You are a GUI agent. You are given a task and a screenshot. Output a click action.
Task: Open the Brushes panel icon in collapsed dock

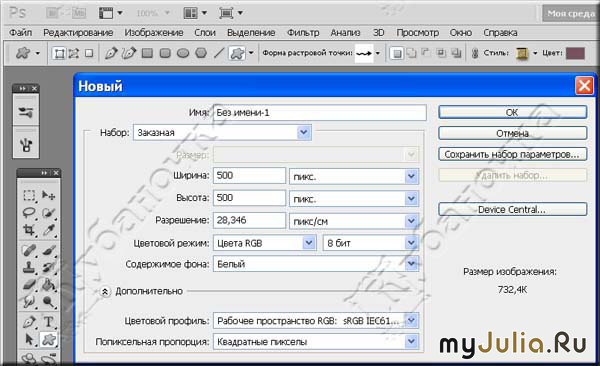point(26,112)
